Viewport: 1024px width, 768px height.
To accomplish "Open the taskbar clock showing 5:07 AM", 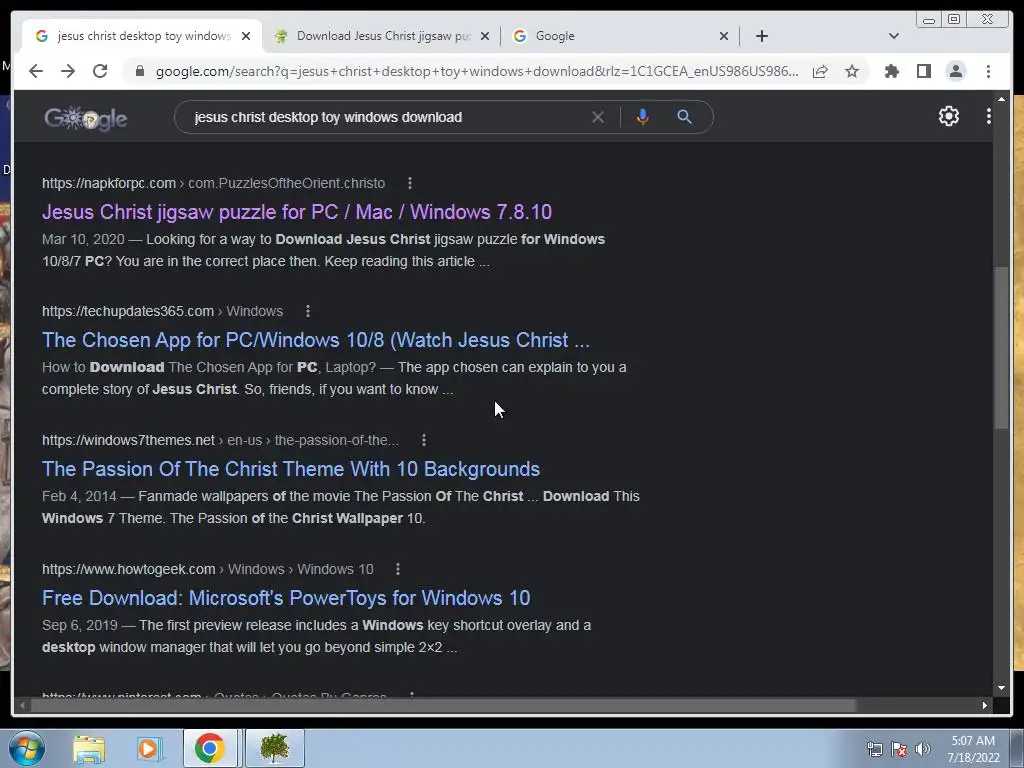I will tap(973, 749).
